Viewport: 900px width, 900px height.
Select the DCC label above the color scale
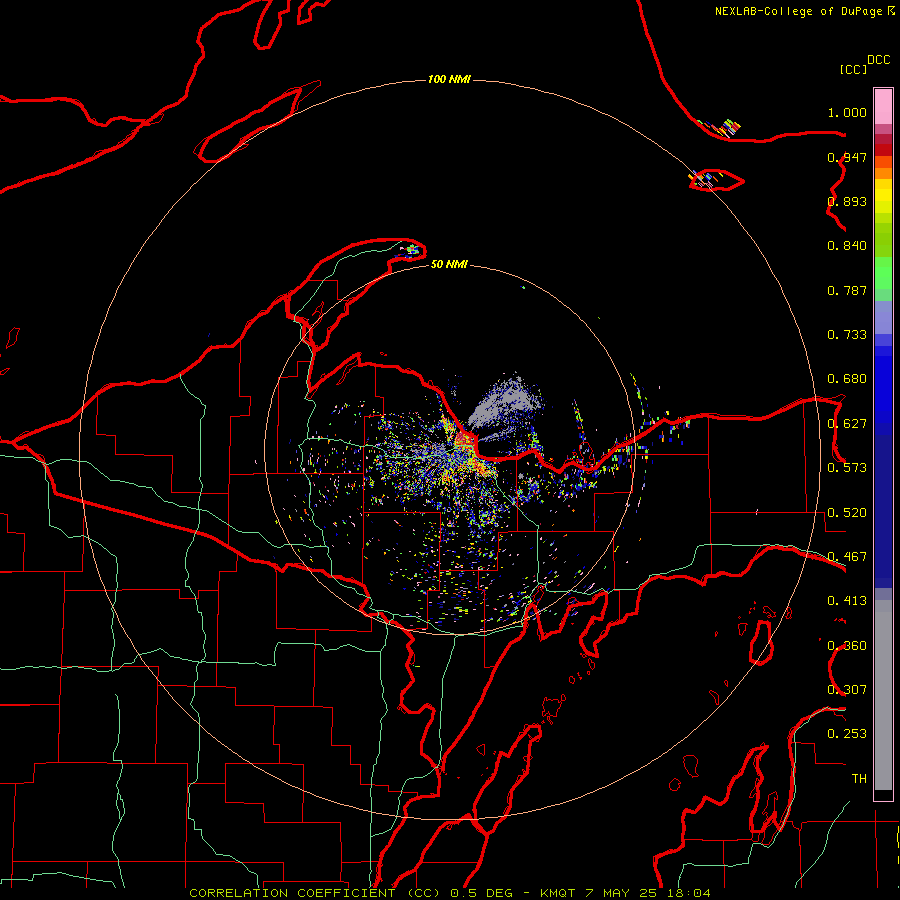tap(878, 60)
